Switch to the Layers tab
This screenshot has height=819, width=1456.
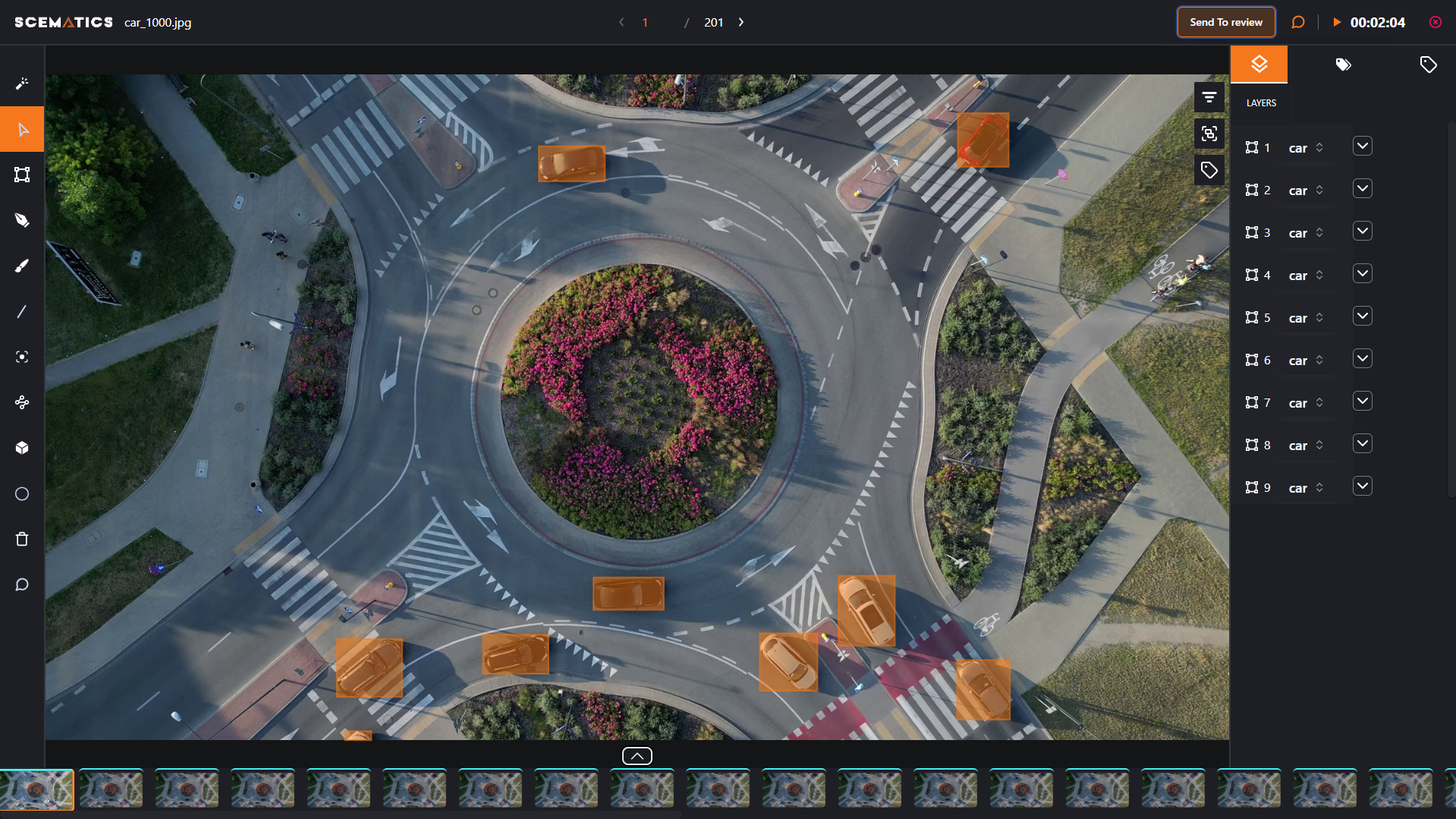click(x=1259, y=65)
